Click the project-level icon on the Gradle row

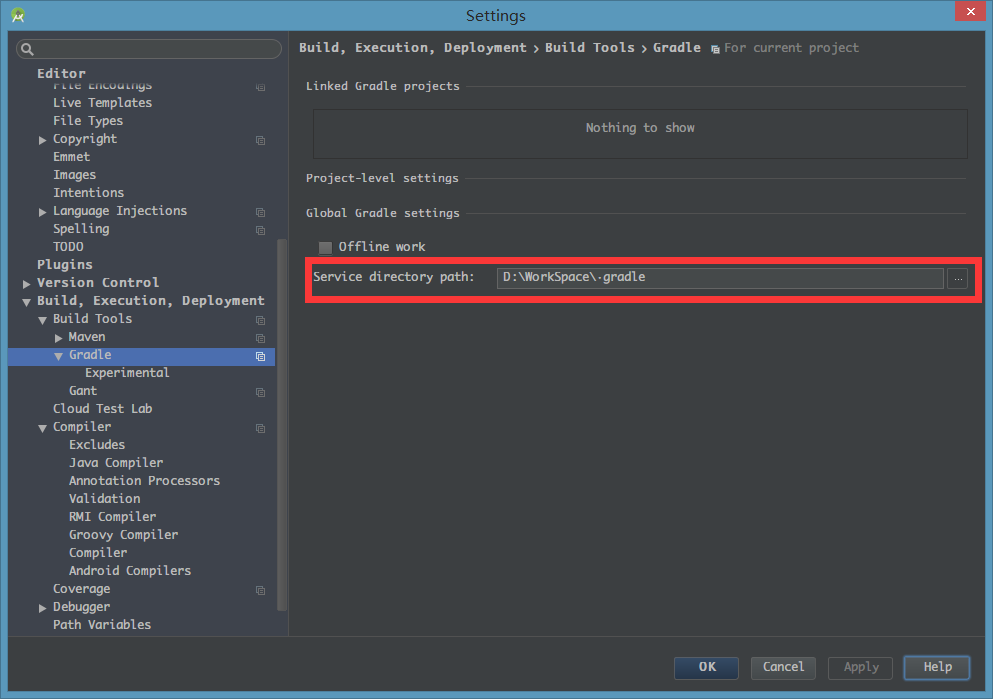260,356
